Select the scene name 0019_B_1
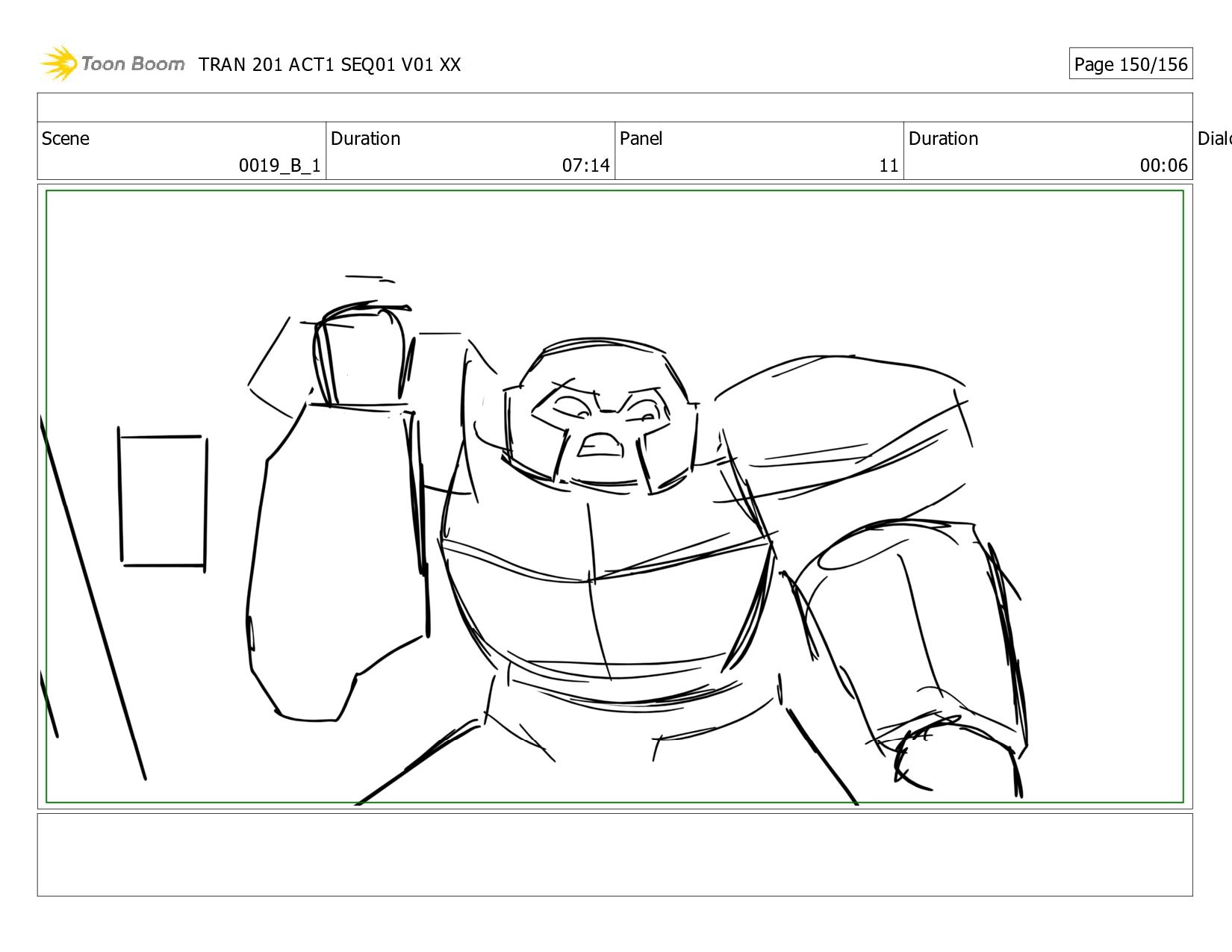Viewport: 1232px width, 952px height. tap(279, 166)
